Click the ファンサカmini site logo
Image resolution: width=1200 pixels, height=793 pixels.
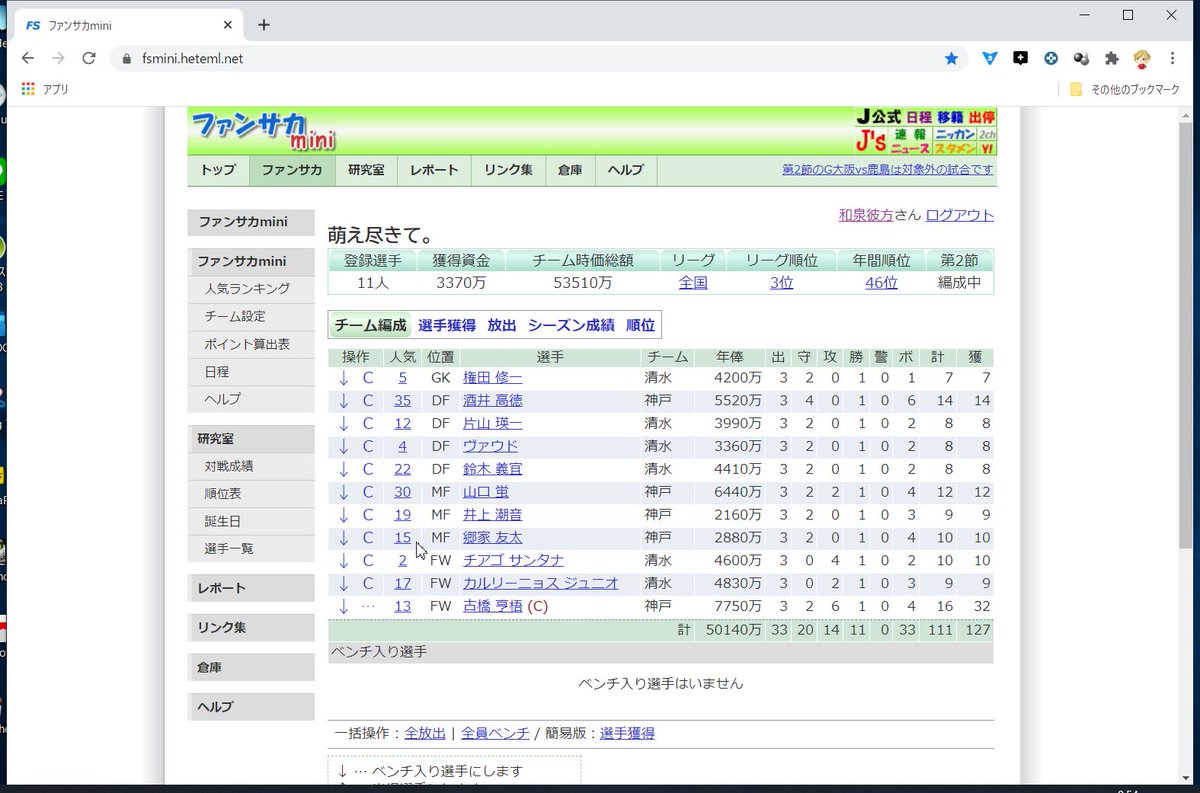pyautogui.click(x=263, y=131)
